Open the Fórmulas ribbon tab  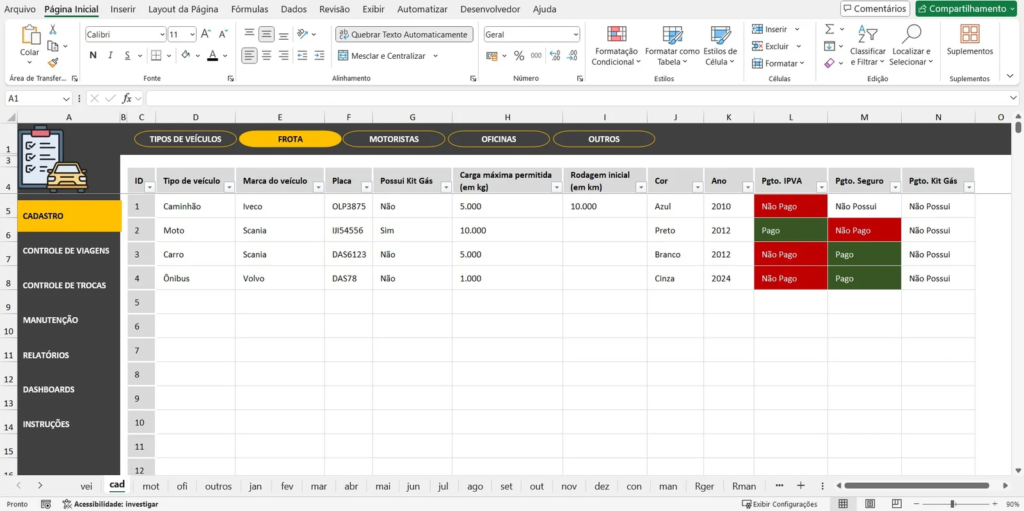[x=249, y=9]
